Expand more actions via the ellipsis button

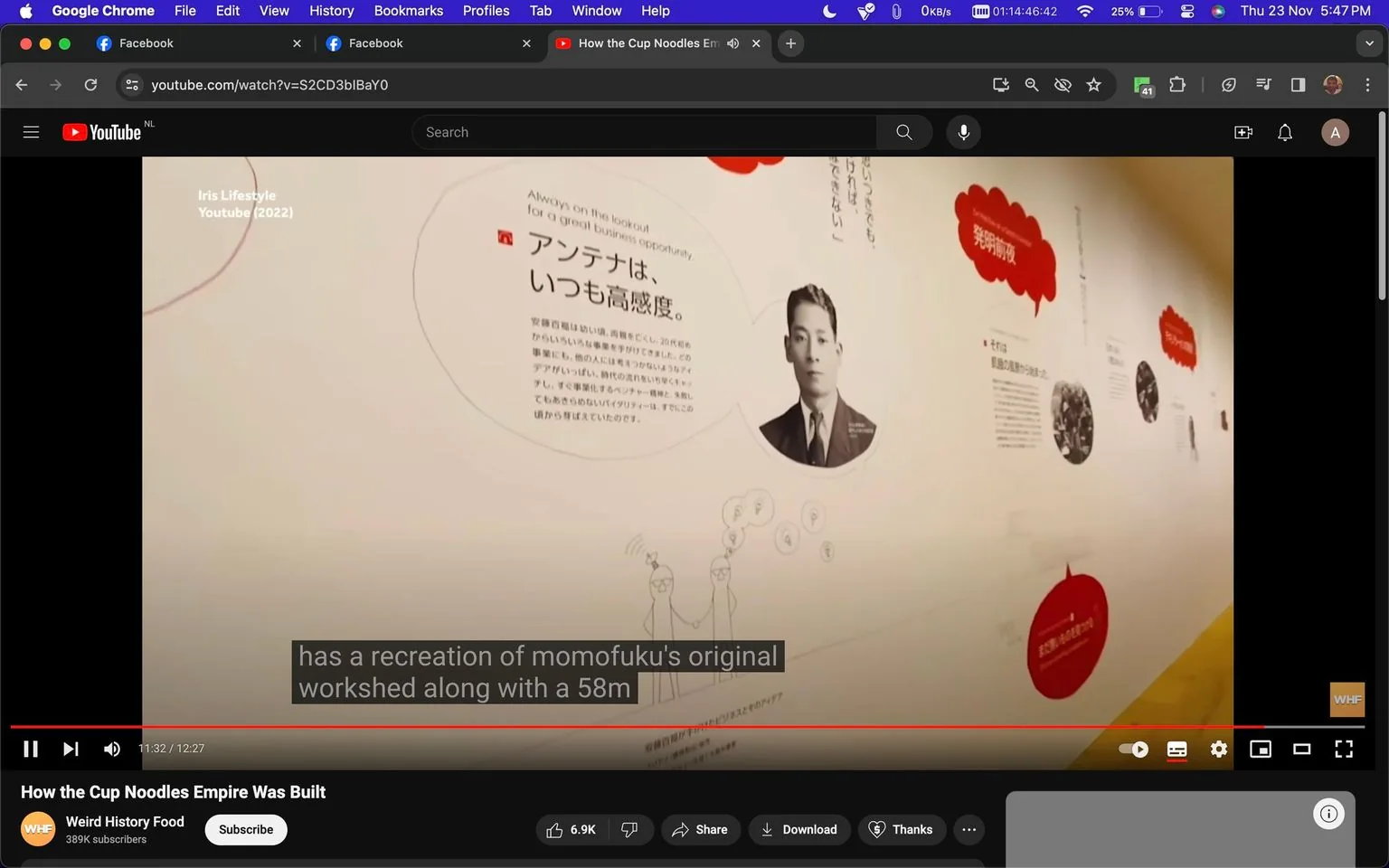(969, 829)
